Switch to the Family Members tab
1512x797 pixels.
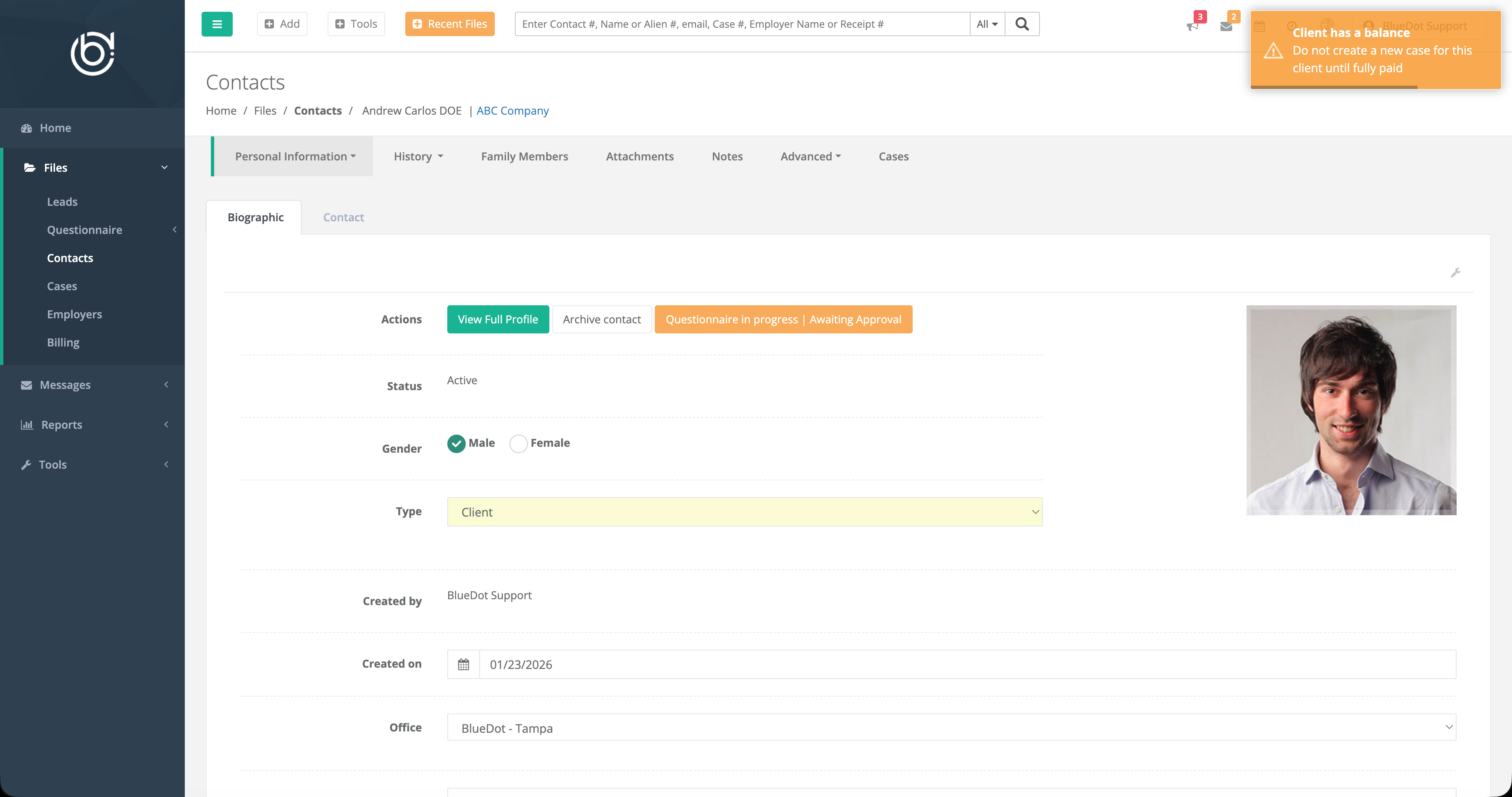click(524, 157)
